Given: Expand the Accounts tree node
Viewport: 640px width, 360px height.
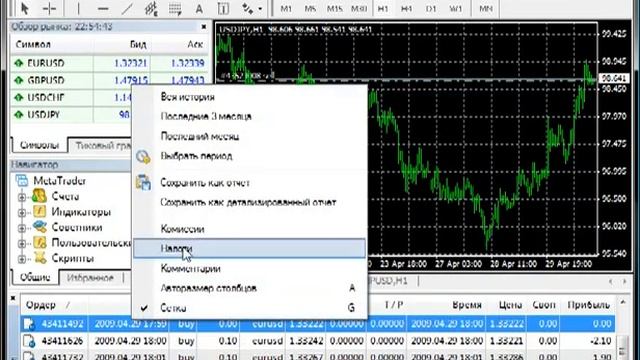Looking at the screenshot, I should [x=22, y=197].
